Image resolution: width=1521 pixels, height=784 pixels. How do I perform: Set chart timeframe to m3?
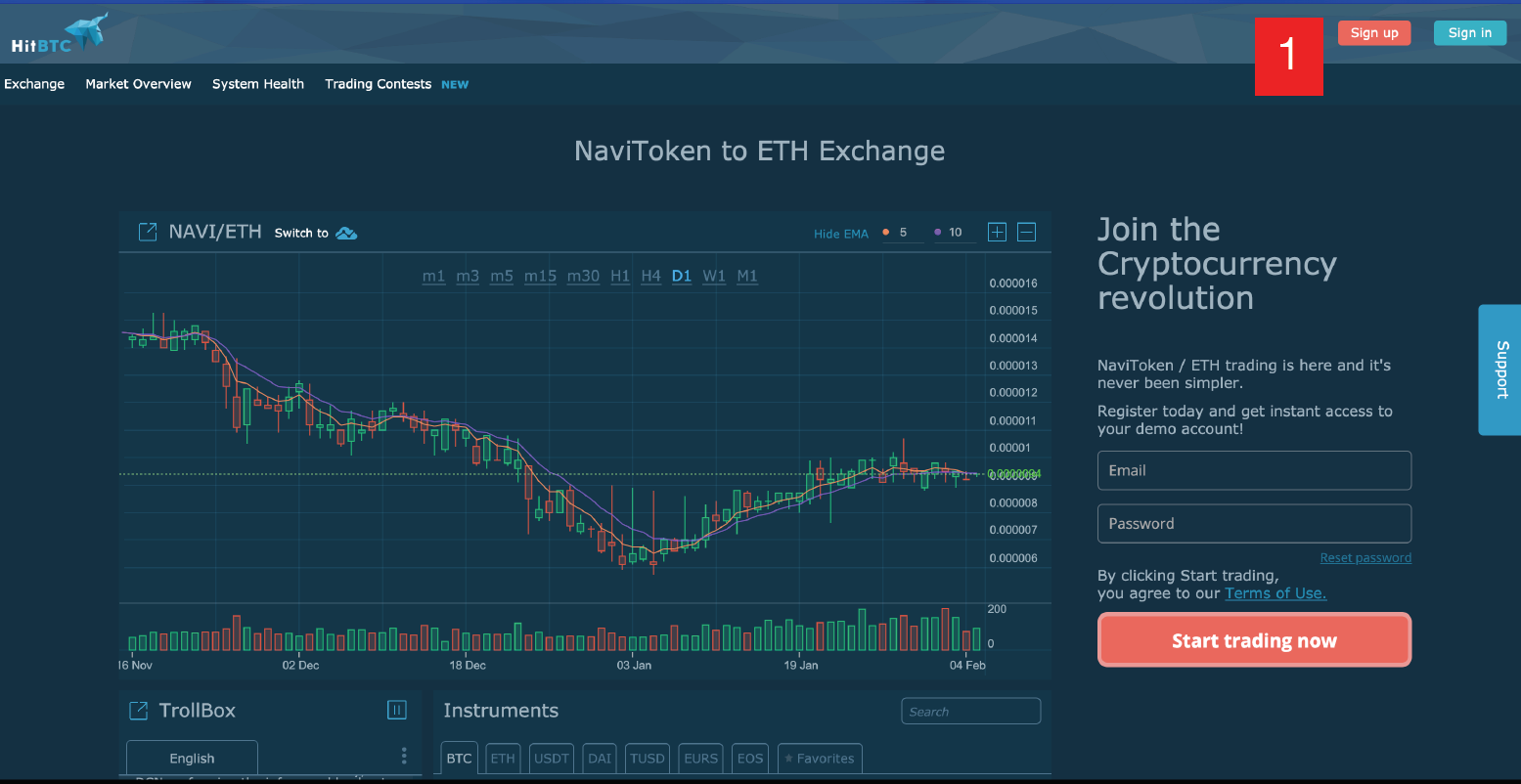pyautogui.click(x=468, y=276)
